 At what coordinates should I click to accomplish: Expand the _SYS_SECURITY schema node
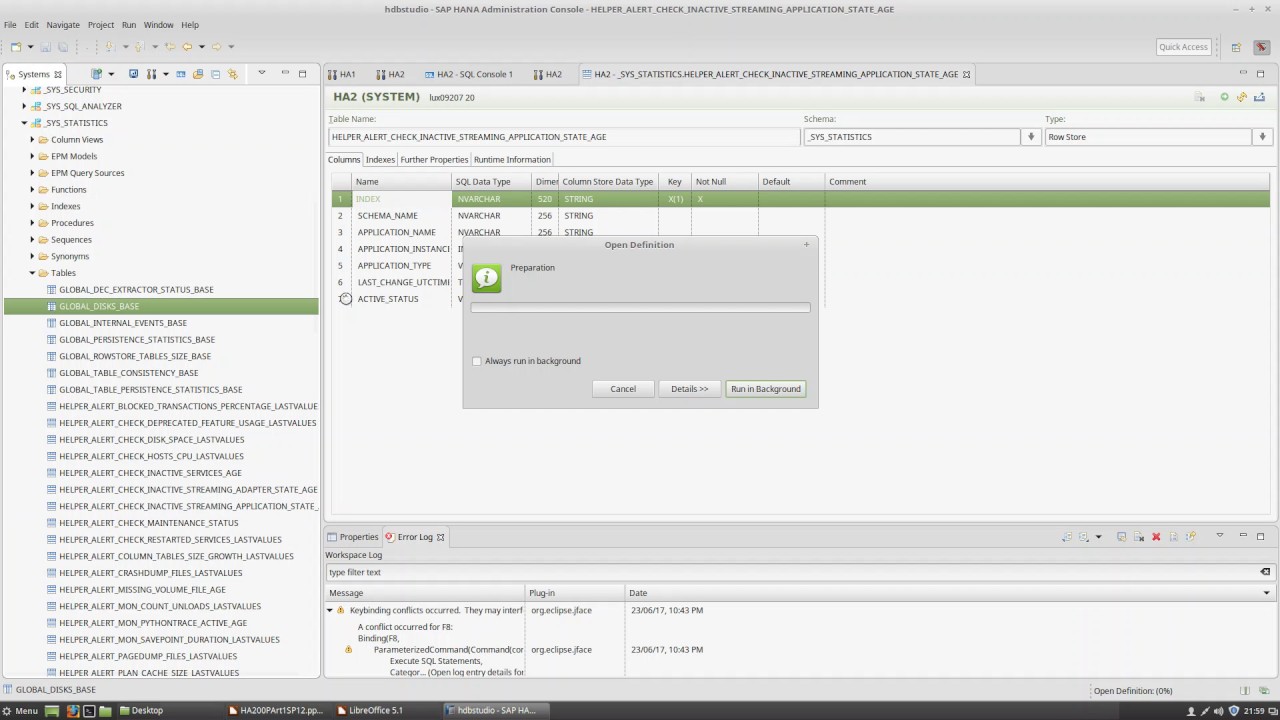pyautogui.click(x=24, y=90)
